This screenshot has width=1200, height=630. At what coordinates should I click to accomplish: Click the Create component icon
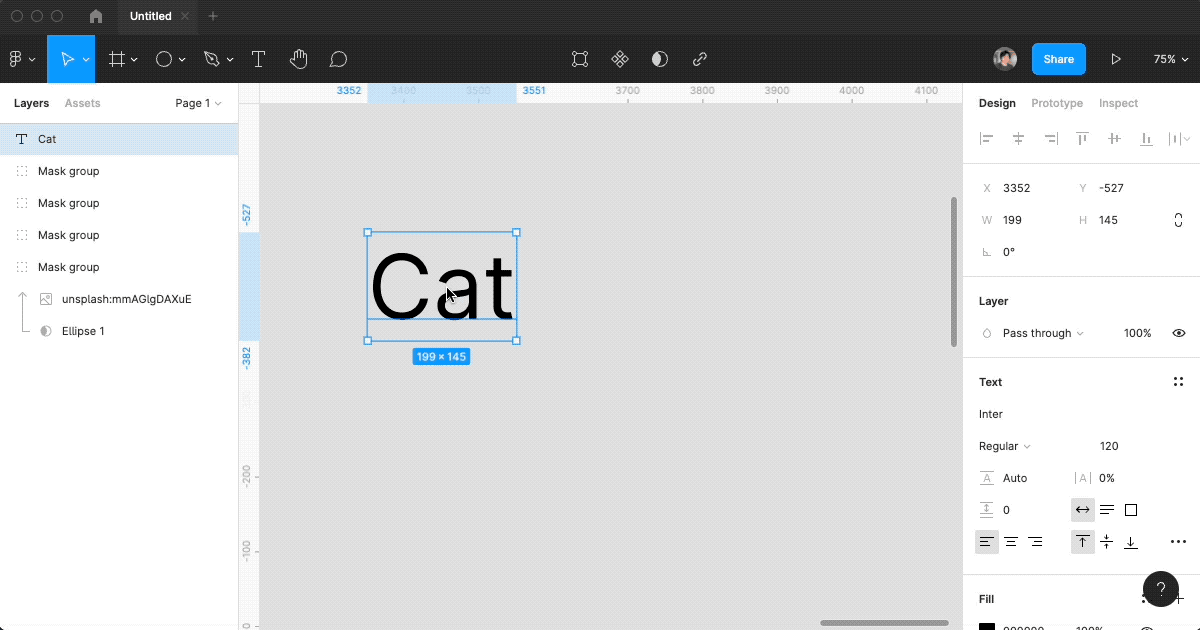(620, 59)
